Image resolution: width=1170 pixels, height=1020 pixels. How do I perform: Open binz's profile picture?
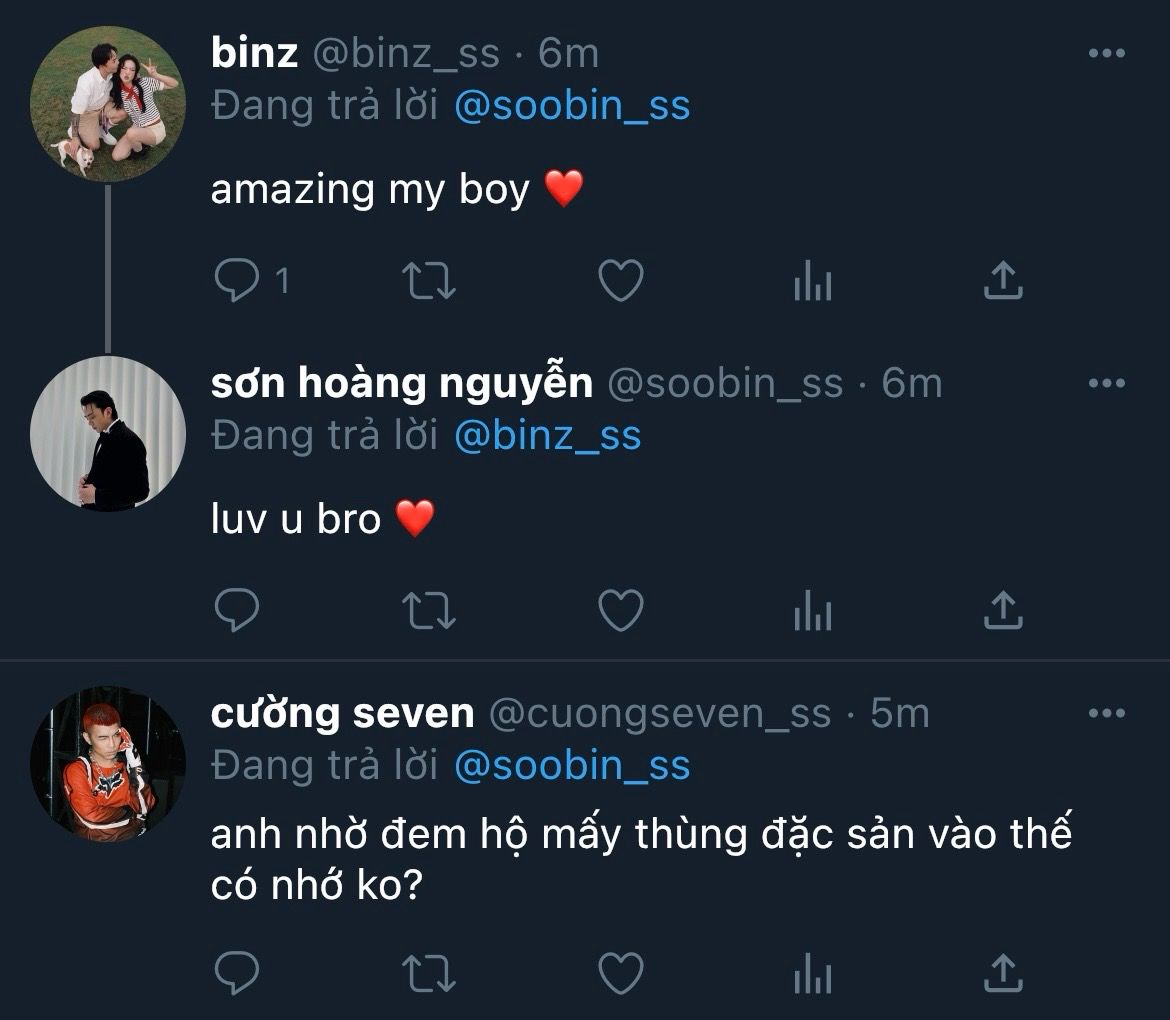click(x=107, y=104)
